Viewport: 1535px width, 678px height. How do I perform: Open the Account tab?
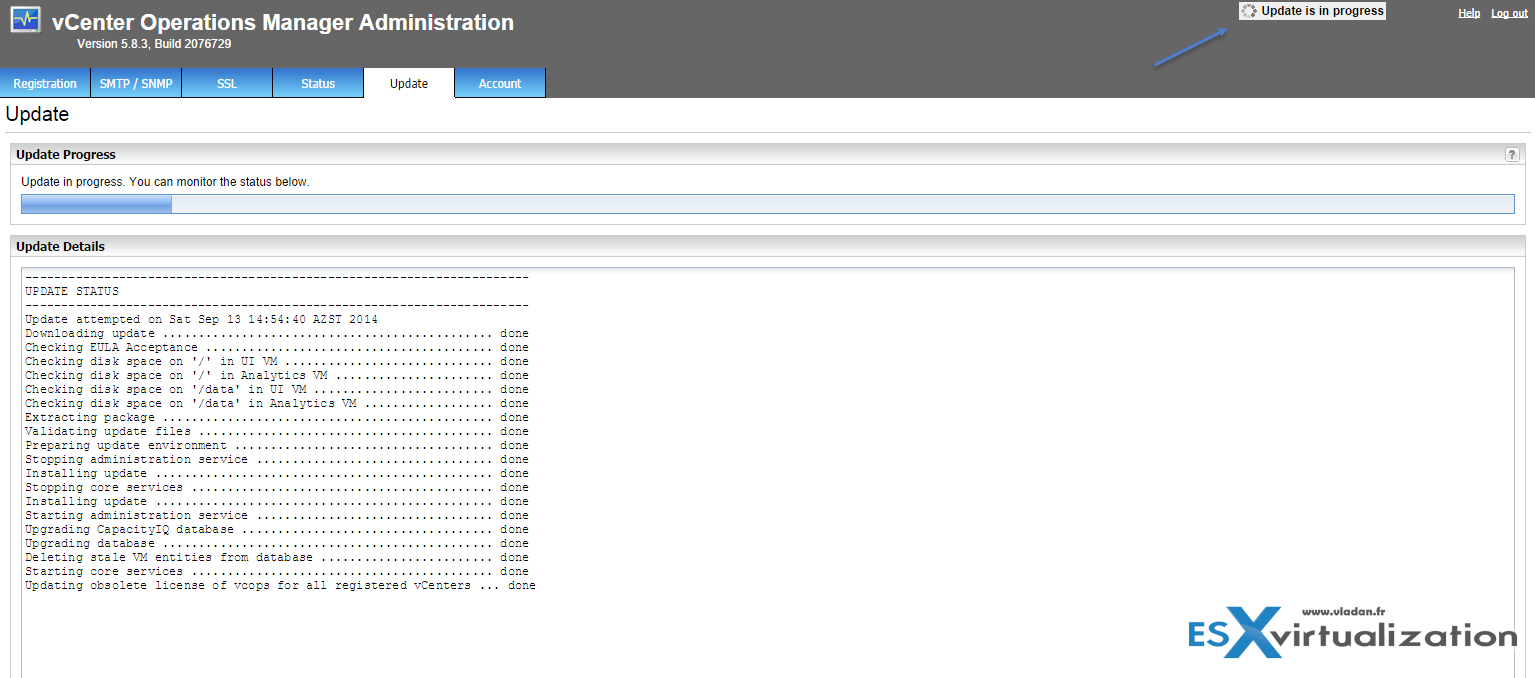pyautogui.click(x=500, y=83)
